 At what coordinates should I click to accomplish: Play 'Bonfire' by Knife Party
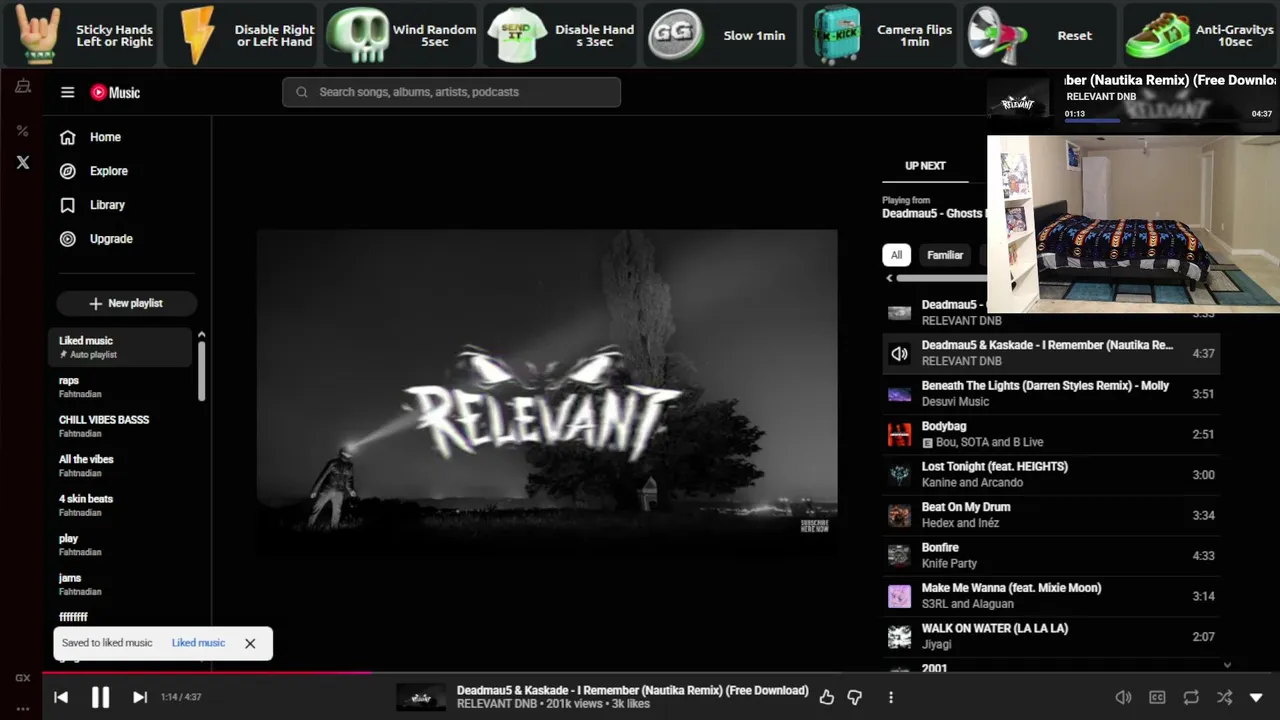tap(1051, 555)
